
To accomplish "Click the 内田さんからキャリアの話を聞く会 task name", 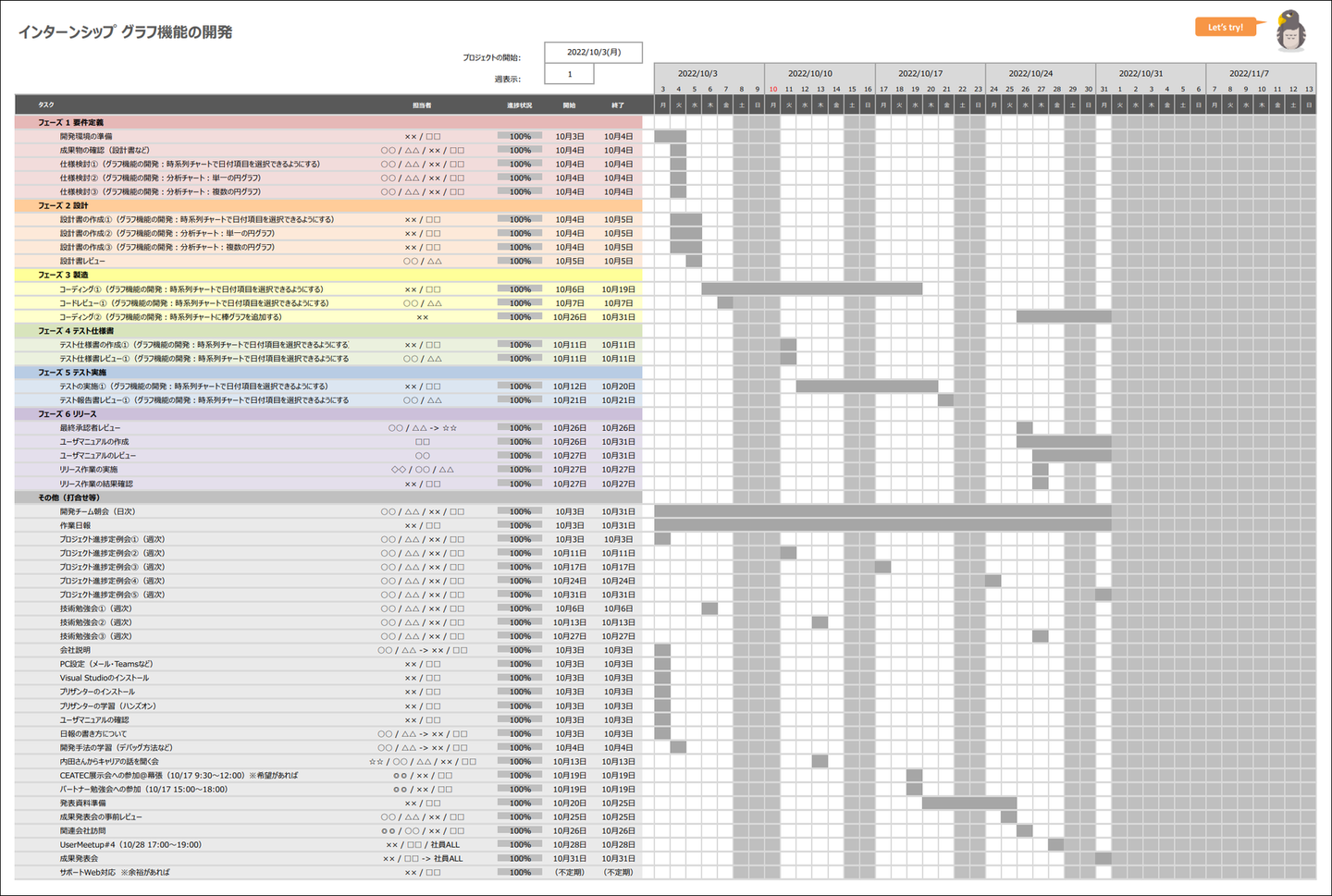I will tap(109, 762).
